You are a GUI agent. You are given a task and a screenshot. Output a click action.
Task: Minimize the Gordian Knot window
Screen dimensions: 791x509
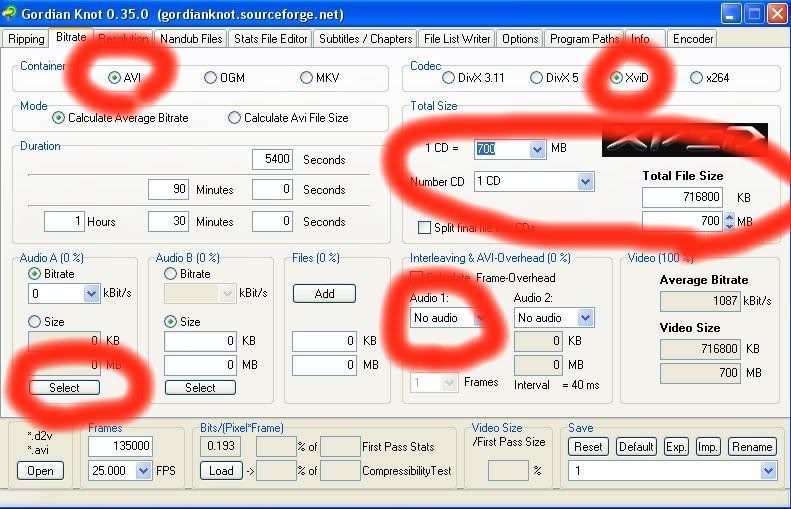point(730,14)
